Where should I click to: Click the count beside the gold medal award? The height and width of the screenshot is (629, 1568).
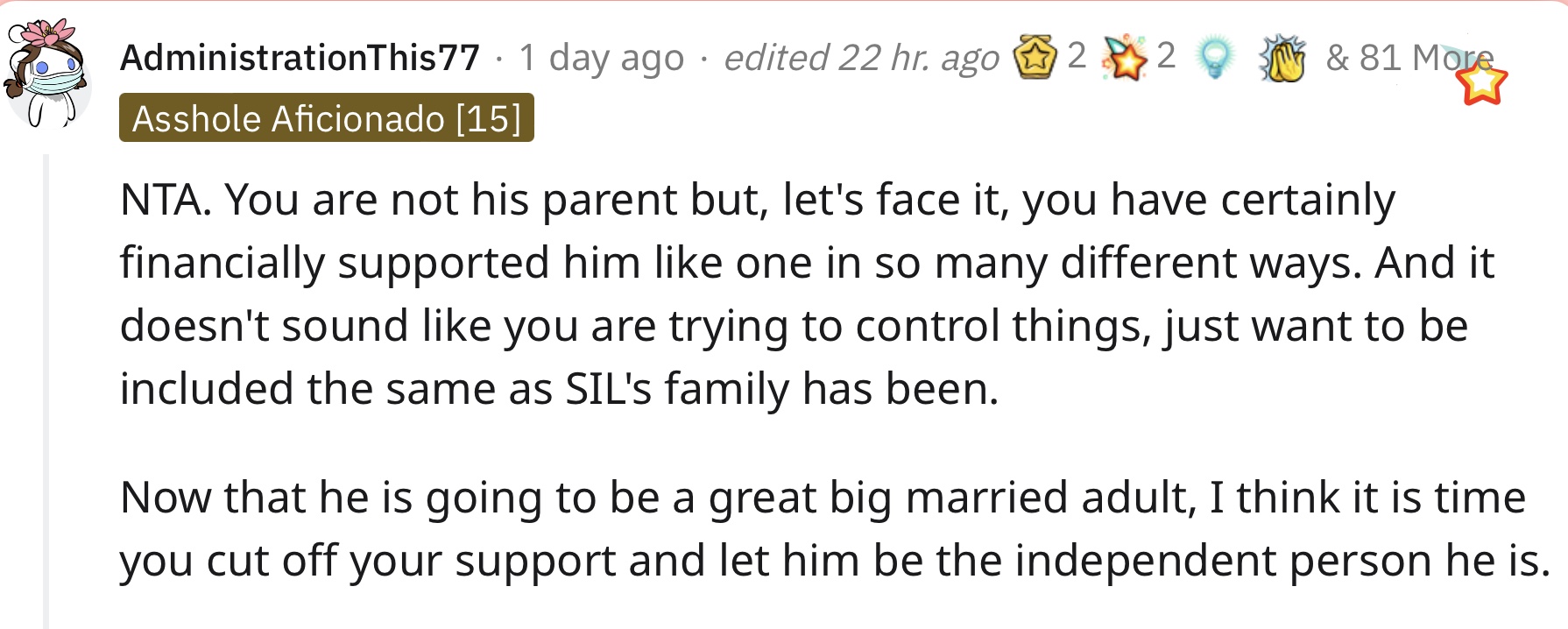pyautogui.click(x=1077, y=56)
